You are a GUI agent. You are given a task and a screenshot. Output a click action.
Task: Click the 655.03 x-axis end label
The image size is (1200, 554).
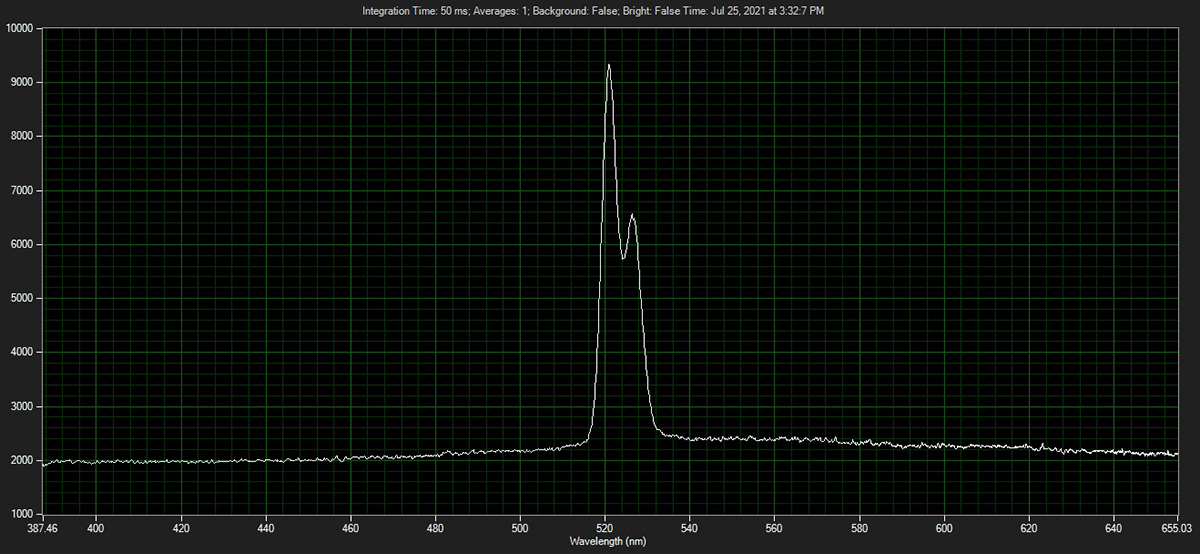[1177, 526]
